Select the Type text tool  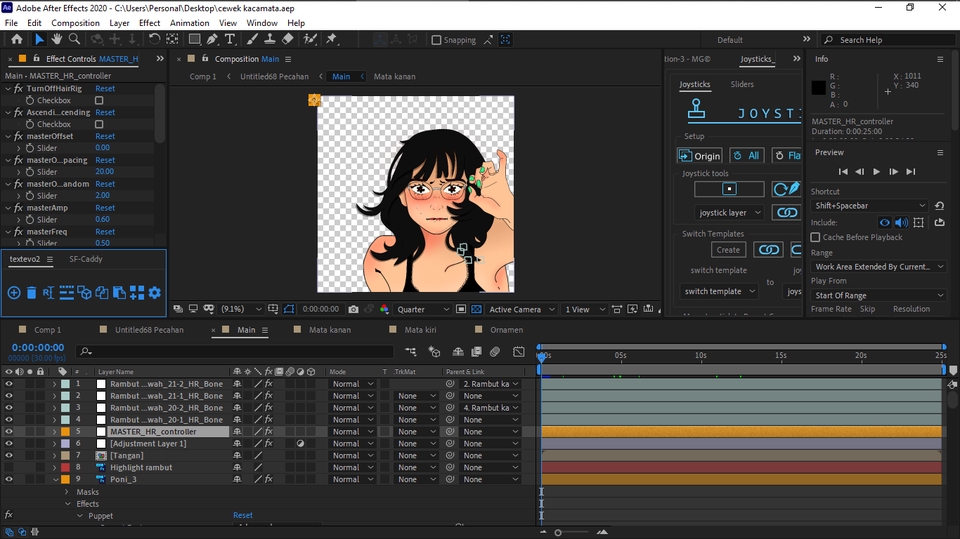230,39
